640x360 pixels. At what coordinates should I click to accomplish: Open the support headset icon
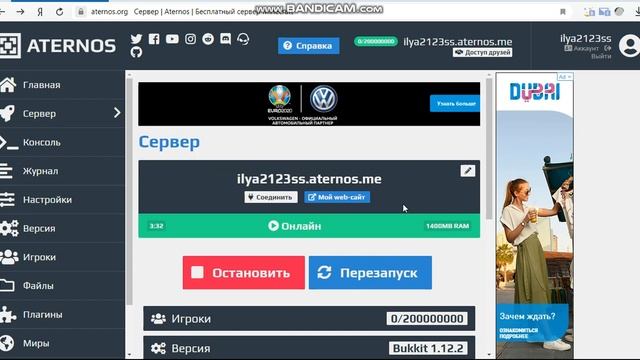pos(243,39)
